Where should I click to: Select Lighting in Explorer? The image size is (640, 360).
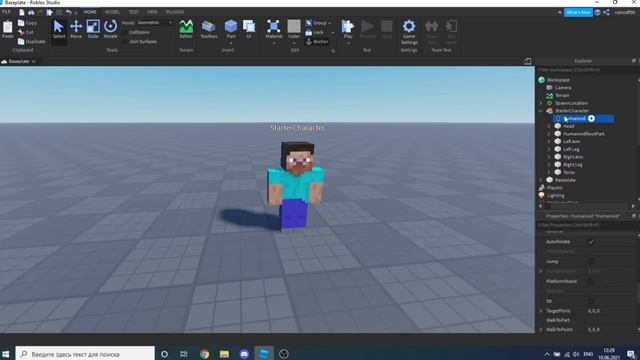click(x=556, y=196)
